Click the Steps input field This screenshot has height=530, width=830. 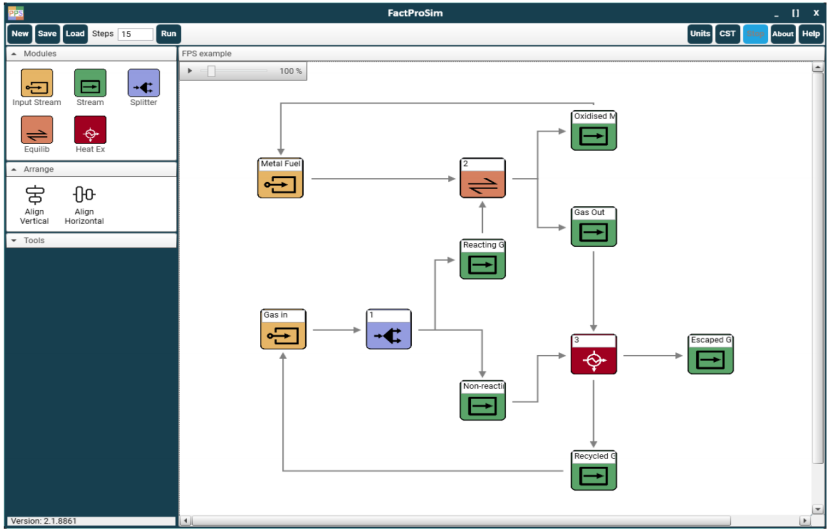pyautogui.click(x=135, y=34)
